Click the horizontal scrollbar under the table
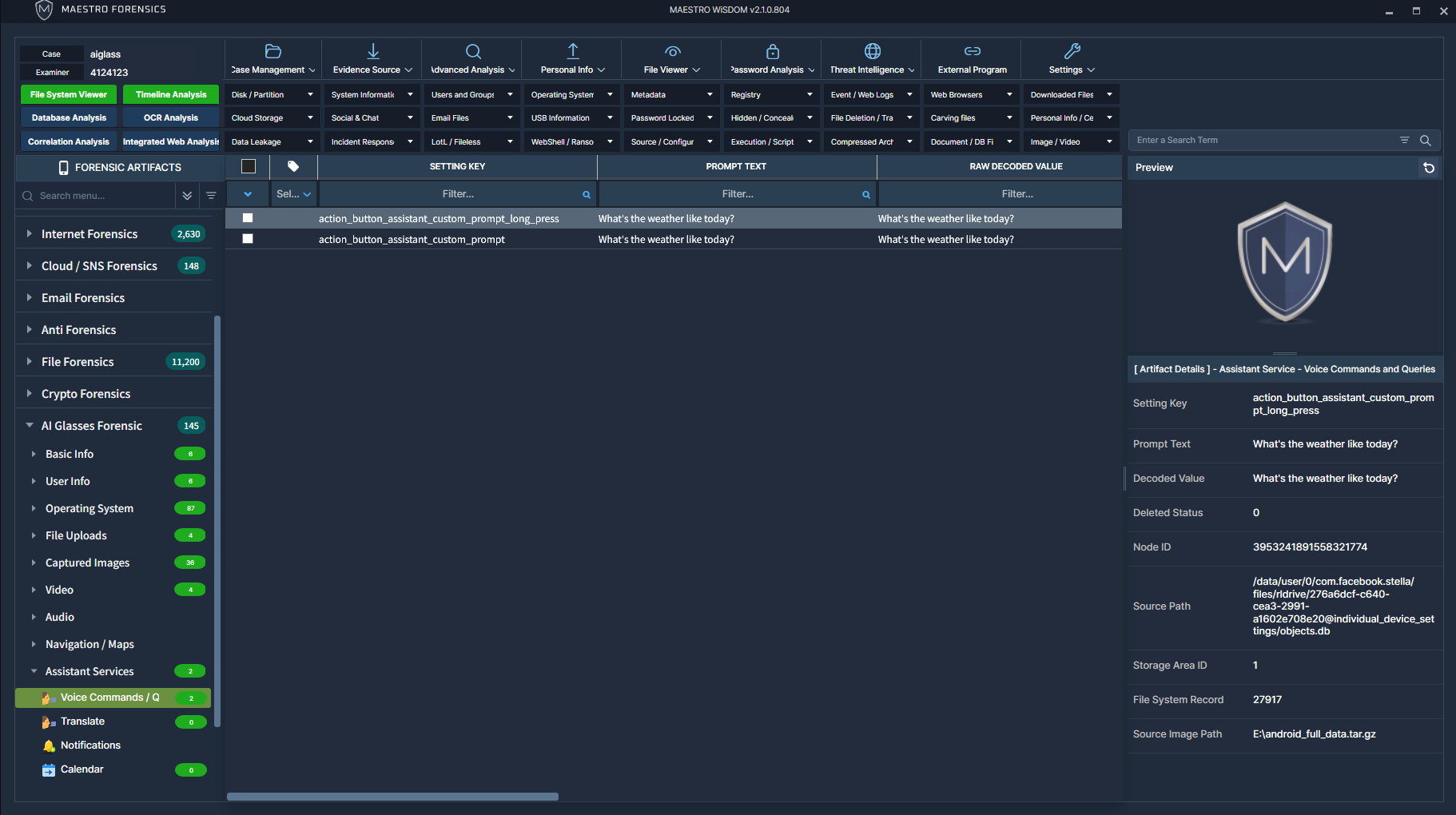 pyautogui.click(x=392, y=797)
